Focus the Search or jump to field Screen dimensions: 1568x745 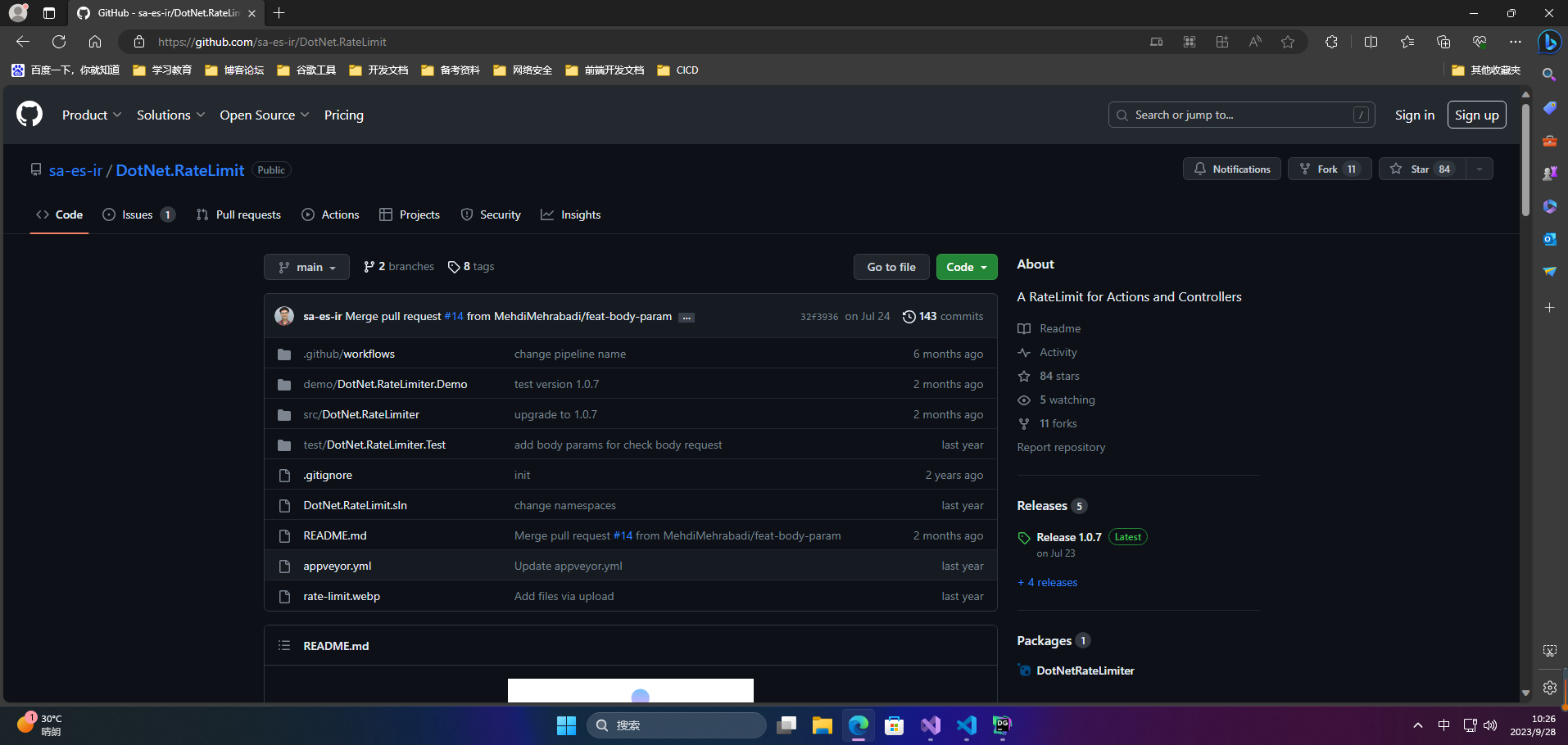[x=1242, y=115]
